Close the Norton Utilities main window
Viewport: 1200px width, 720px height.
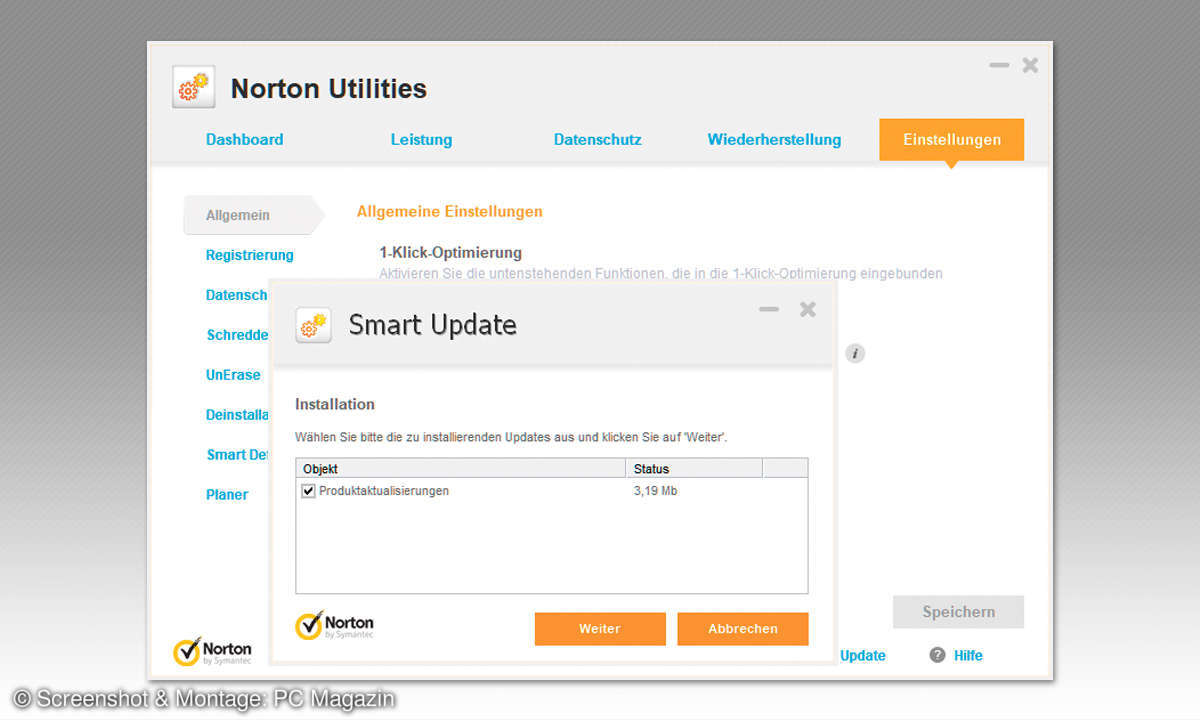point(1030,65)
